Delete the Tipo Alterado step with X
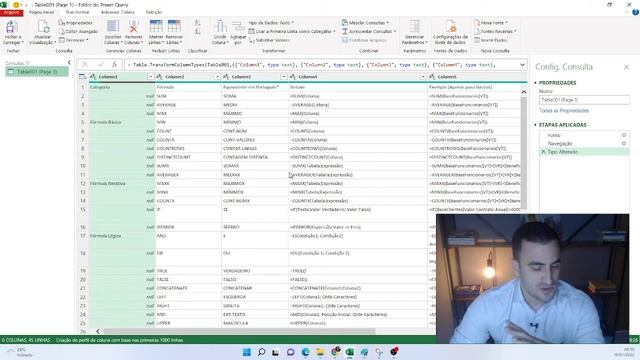 click(x=543, y=152)
